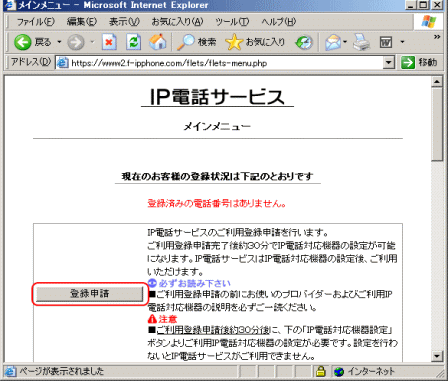Open the ファイル(F) menu
The height and width of the screenshot is (381, 448).
click(36, 22)
